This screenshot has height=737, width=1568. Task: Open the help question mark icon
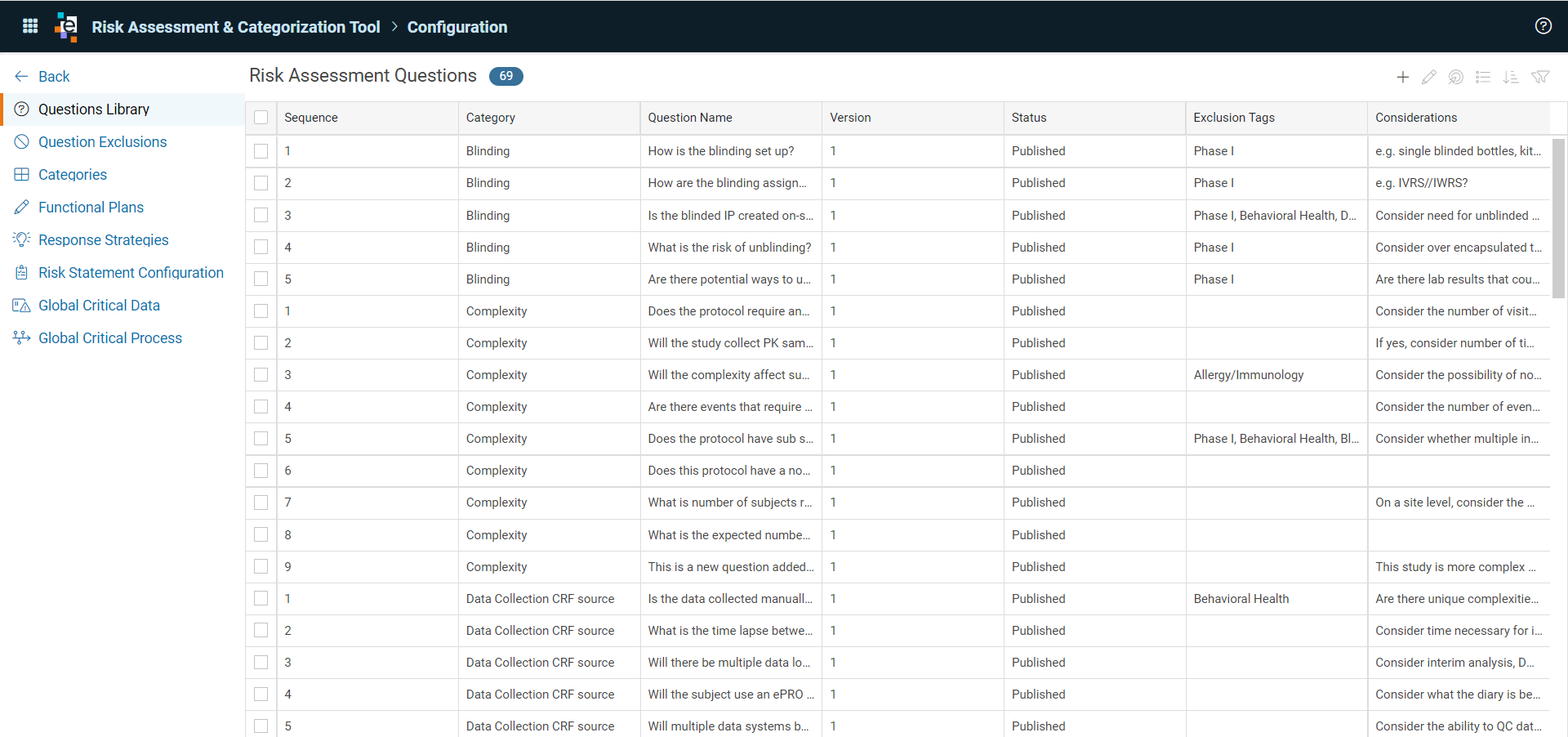pos(1543,26)
